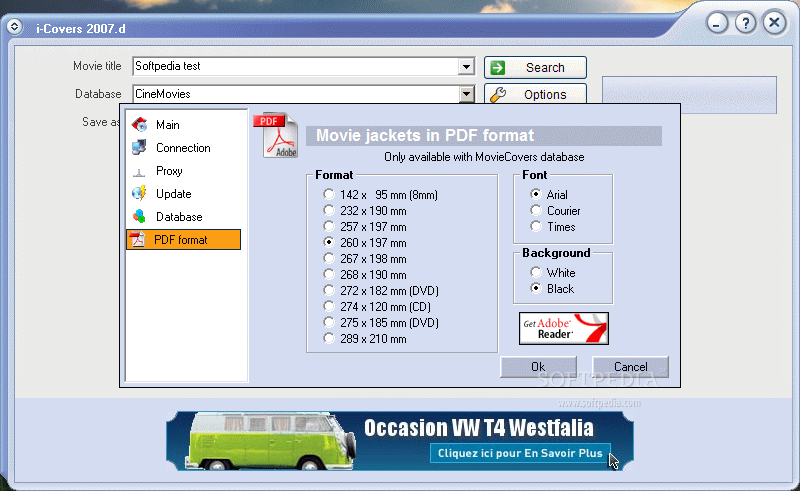Click the Movie jackets in PDF format heading
The image size is (800, 491).
click(425, 135)
